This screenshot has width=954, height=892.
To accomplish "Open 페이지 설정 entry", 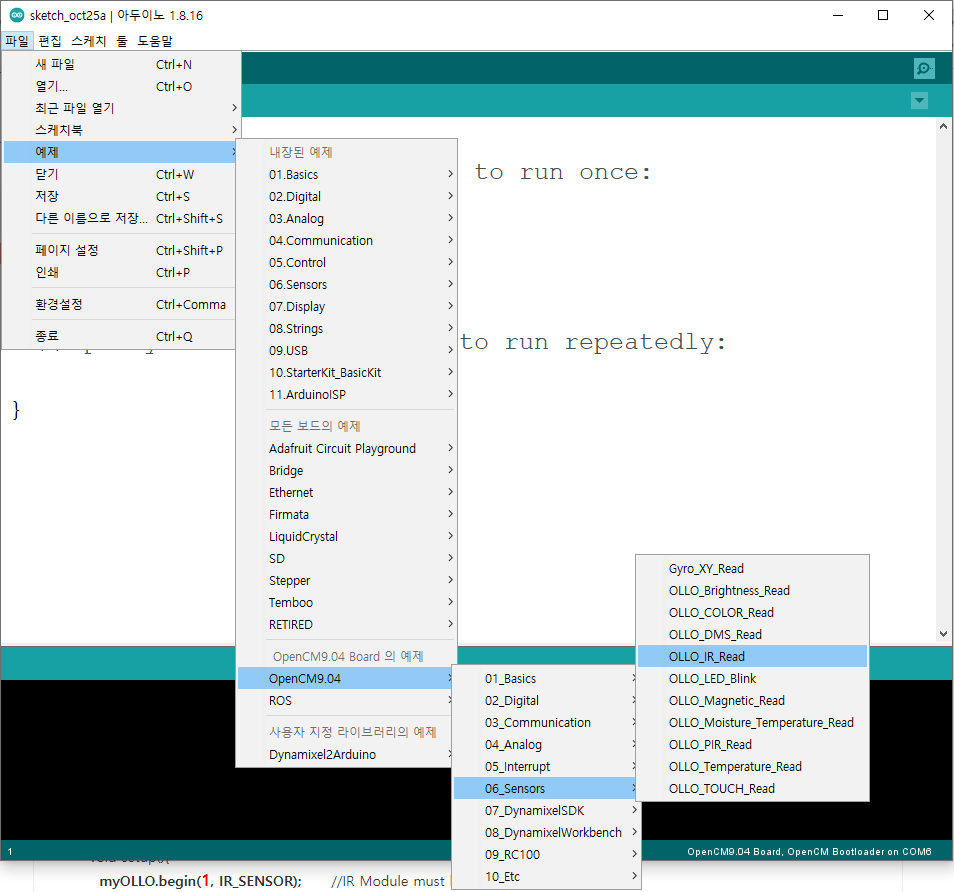I will coord(119,250).
